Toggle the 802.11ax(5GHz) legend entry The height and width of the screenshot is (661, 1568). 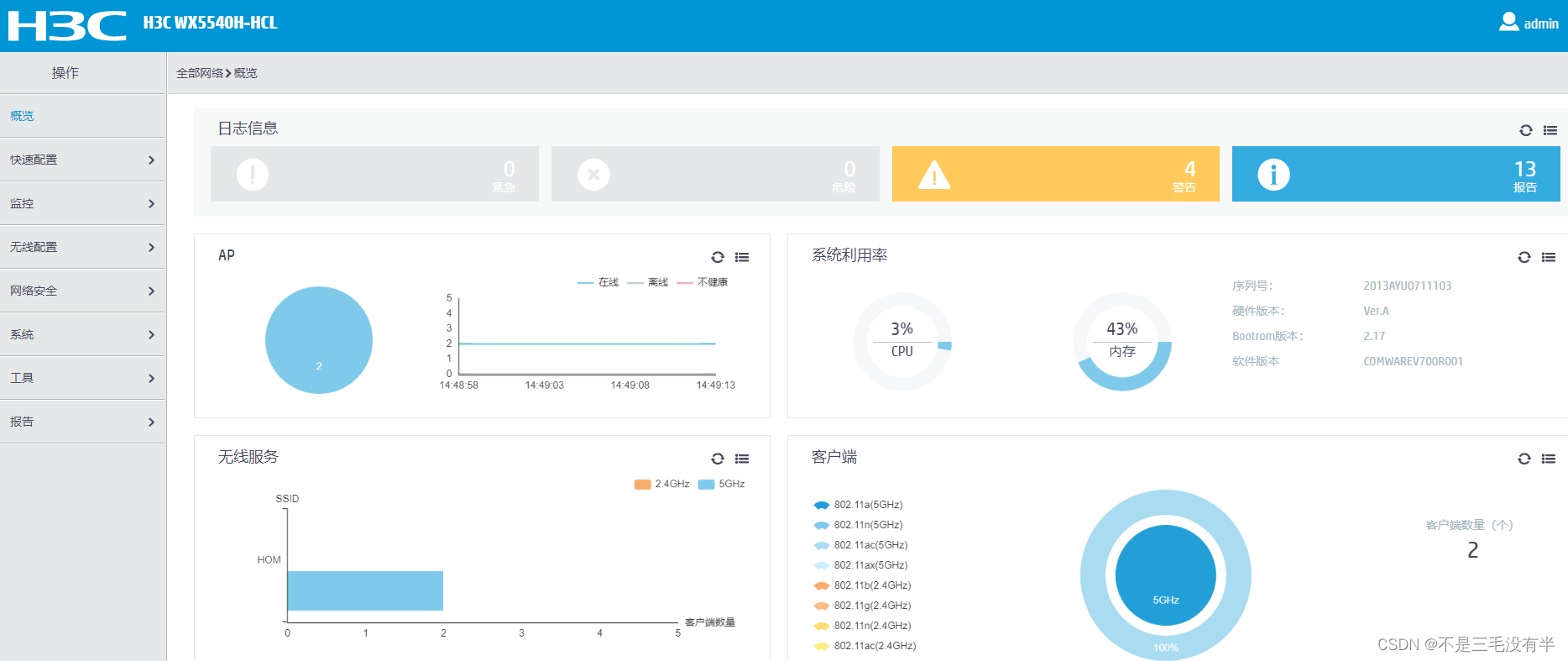[x=860, y=565]
